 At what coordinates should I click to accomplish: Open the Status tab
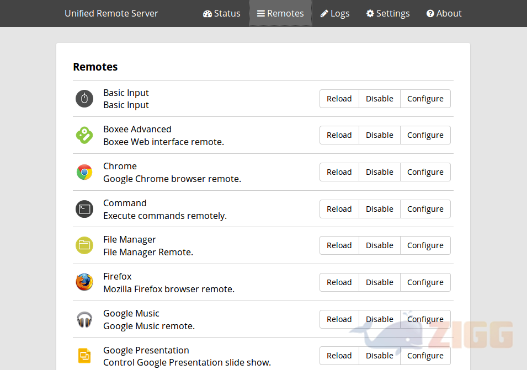coord(221,13)
